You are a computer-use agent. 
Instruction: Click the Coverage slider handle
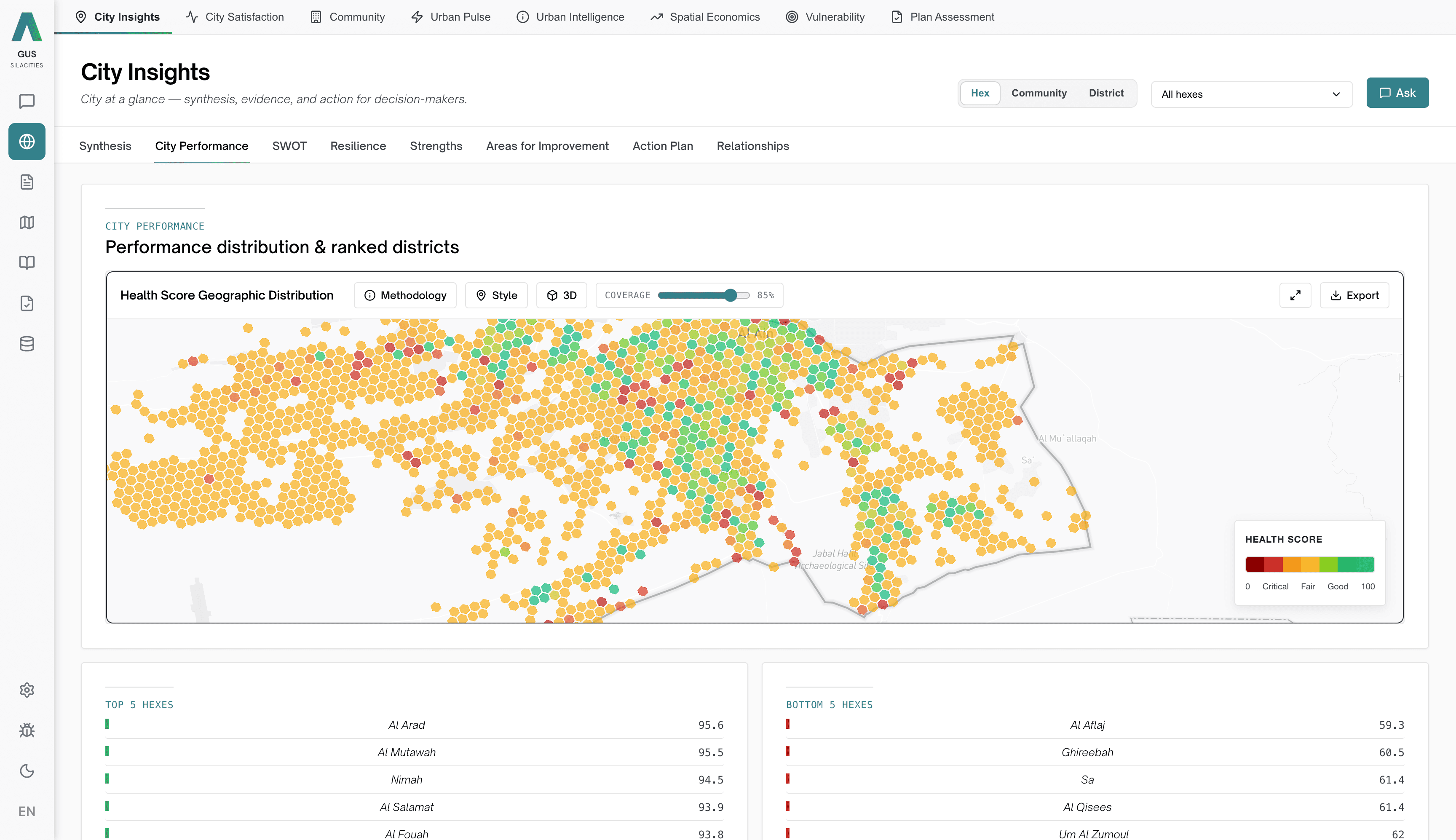tap(730, 295)
